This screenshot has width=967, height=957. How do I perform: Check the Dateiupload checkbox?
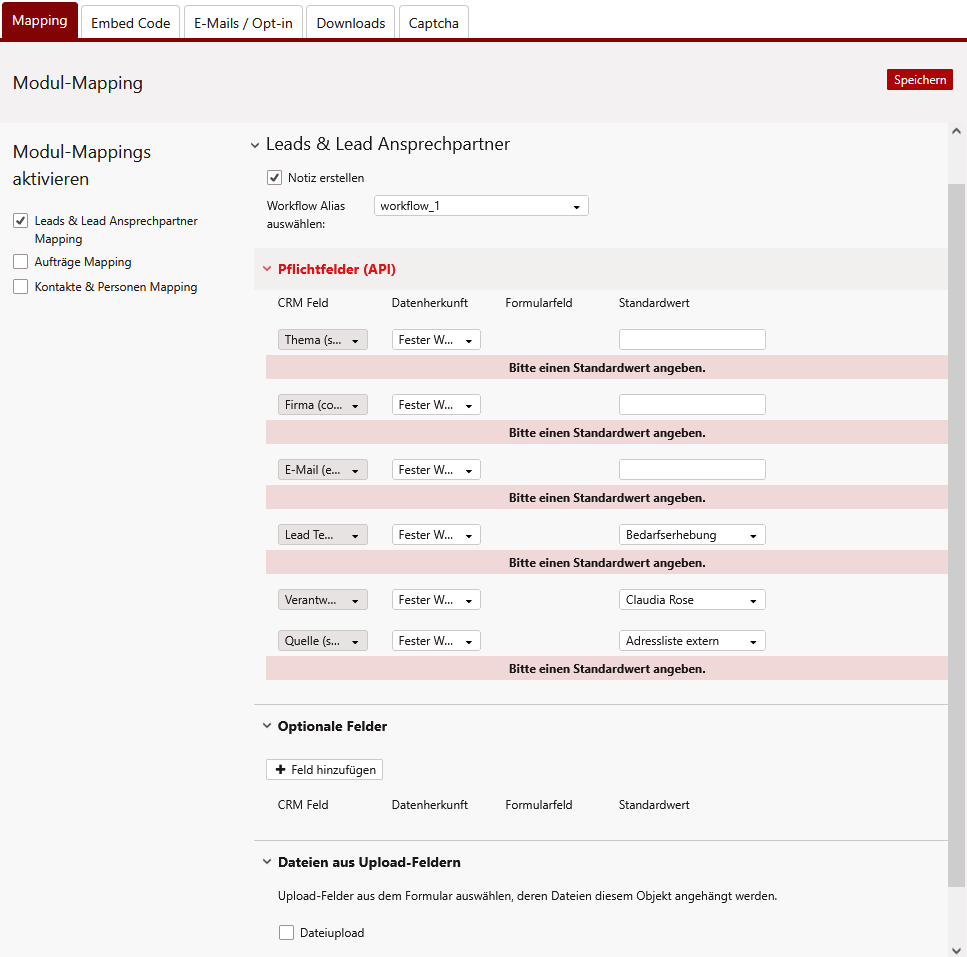pos(287,933)
